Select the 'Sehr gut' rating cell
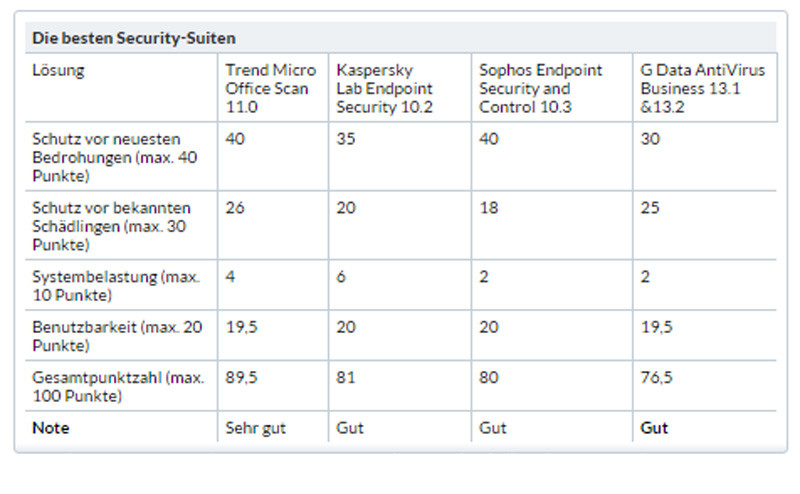The image size is (800, 494). point(255,428)
